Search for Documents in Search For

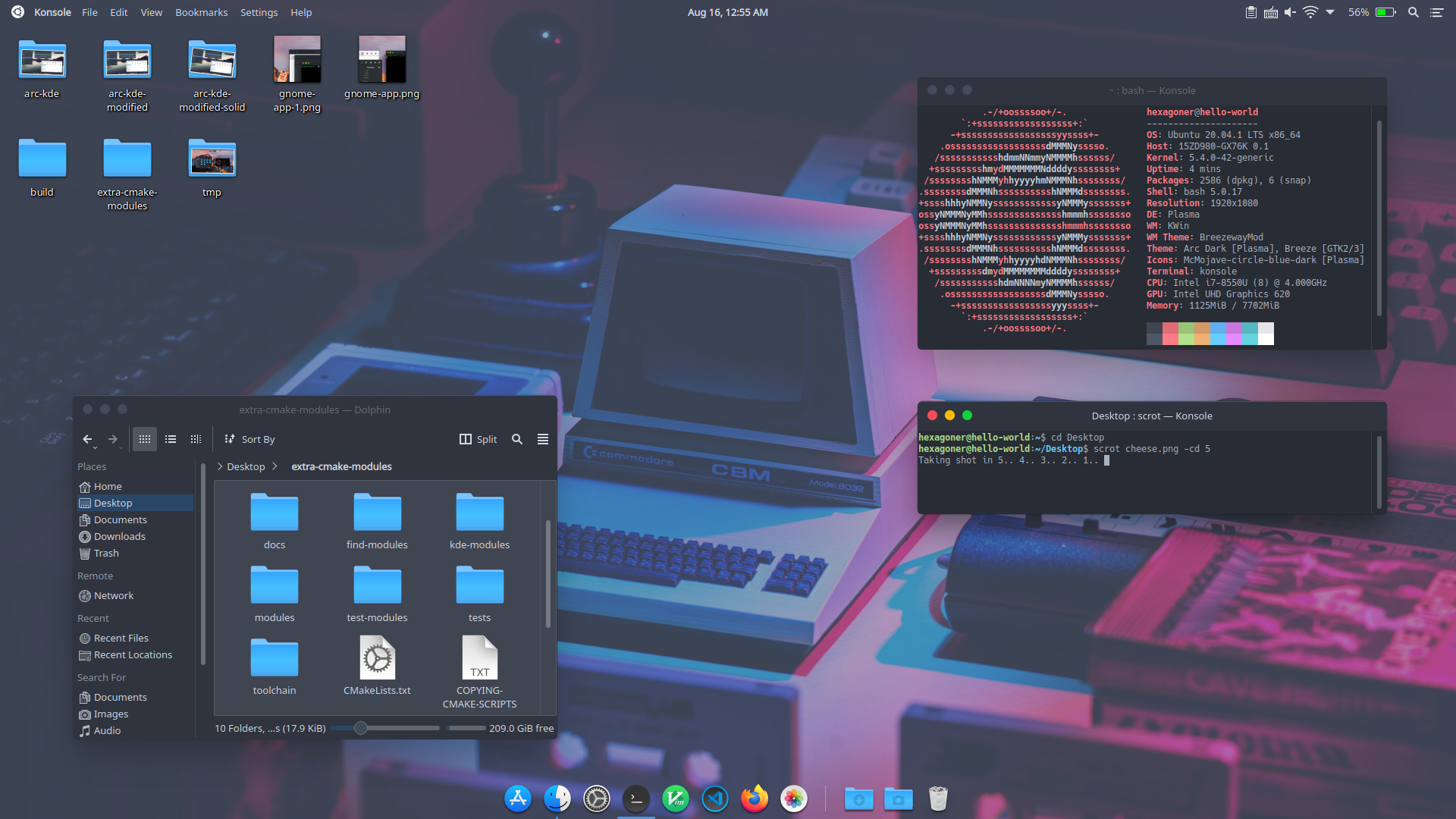coord(135,697)
